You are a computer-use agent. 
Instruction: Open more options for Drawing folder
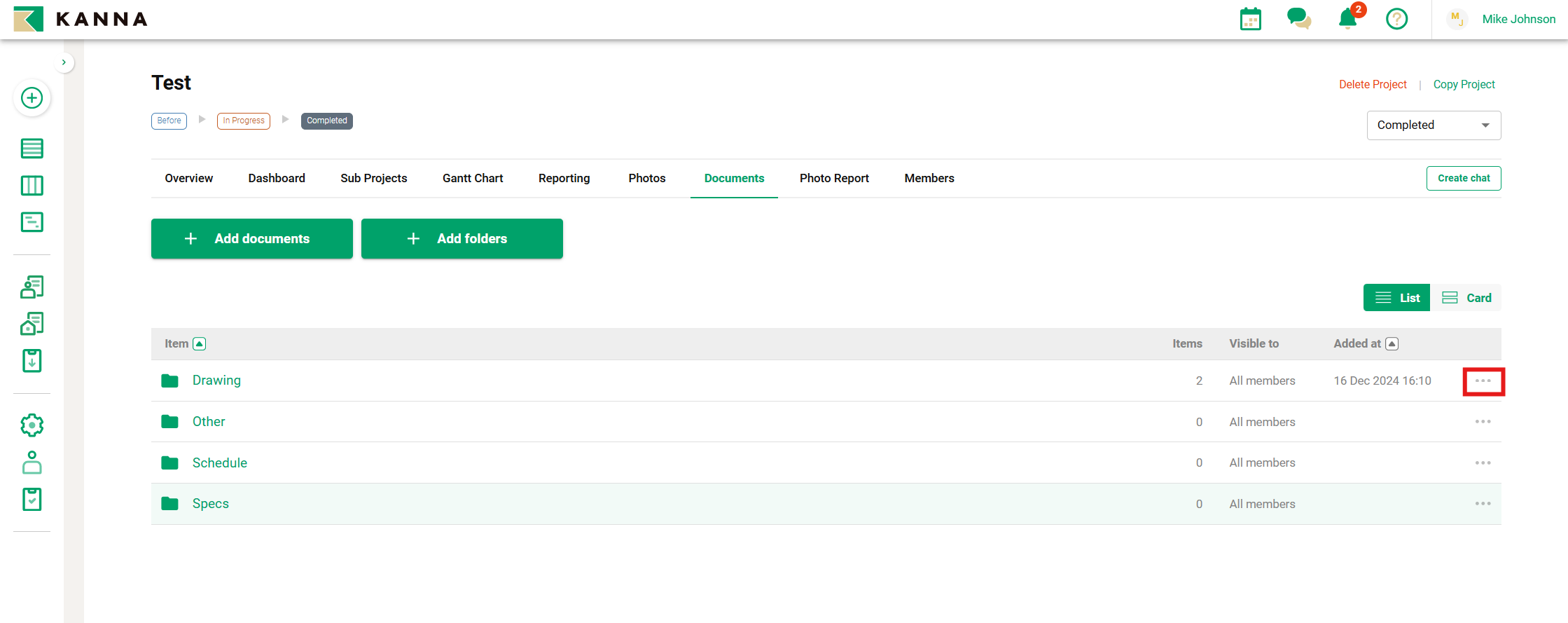(1483, 381)
